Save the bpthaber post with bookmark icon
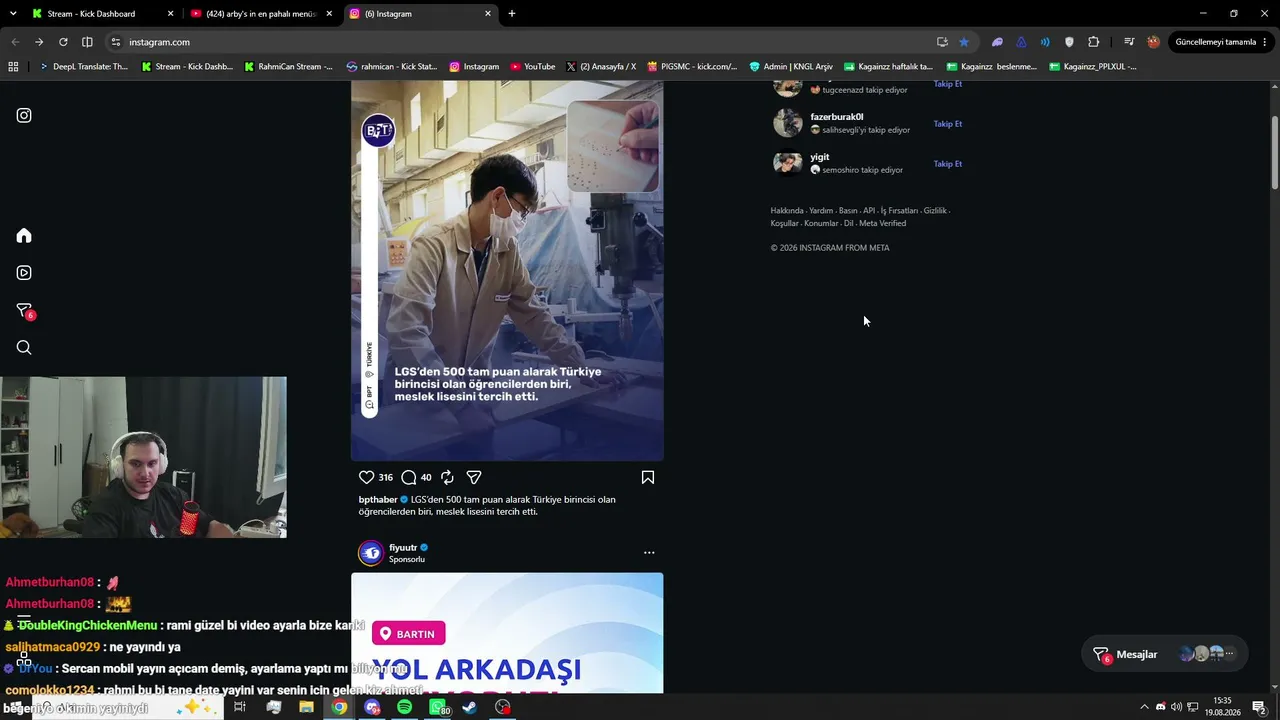Viewport: 1280px width, 720px height. click(x=648, y=478)
